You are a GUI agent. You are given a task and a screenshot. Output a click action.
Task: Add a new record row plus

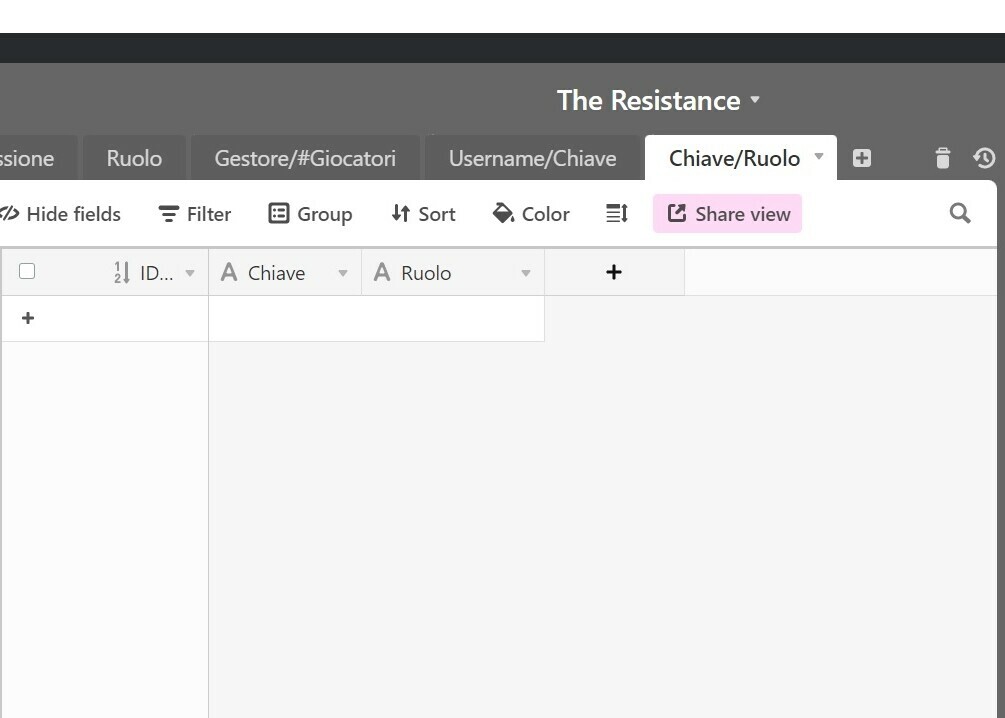pos(28,318)
